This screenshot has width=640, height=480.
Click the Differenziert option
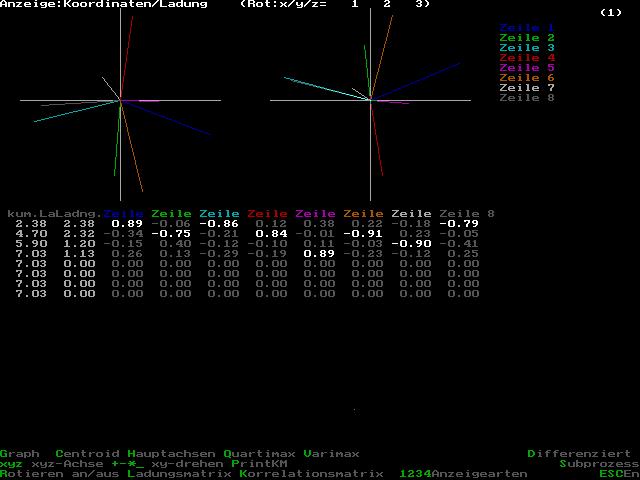[582, 453]
